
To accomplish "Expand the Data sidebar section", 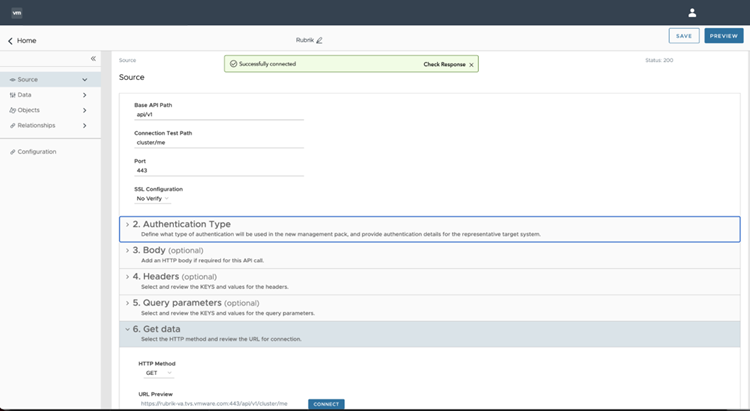I will pos(85,95).
